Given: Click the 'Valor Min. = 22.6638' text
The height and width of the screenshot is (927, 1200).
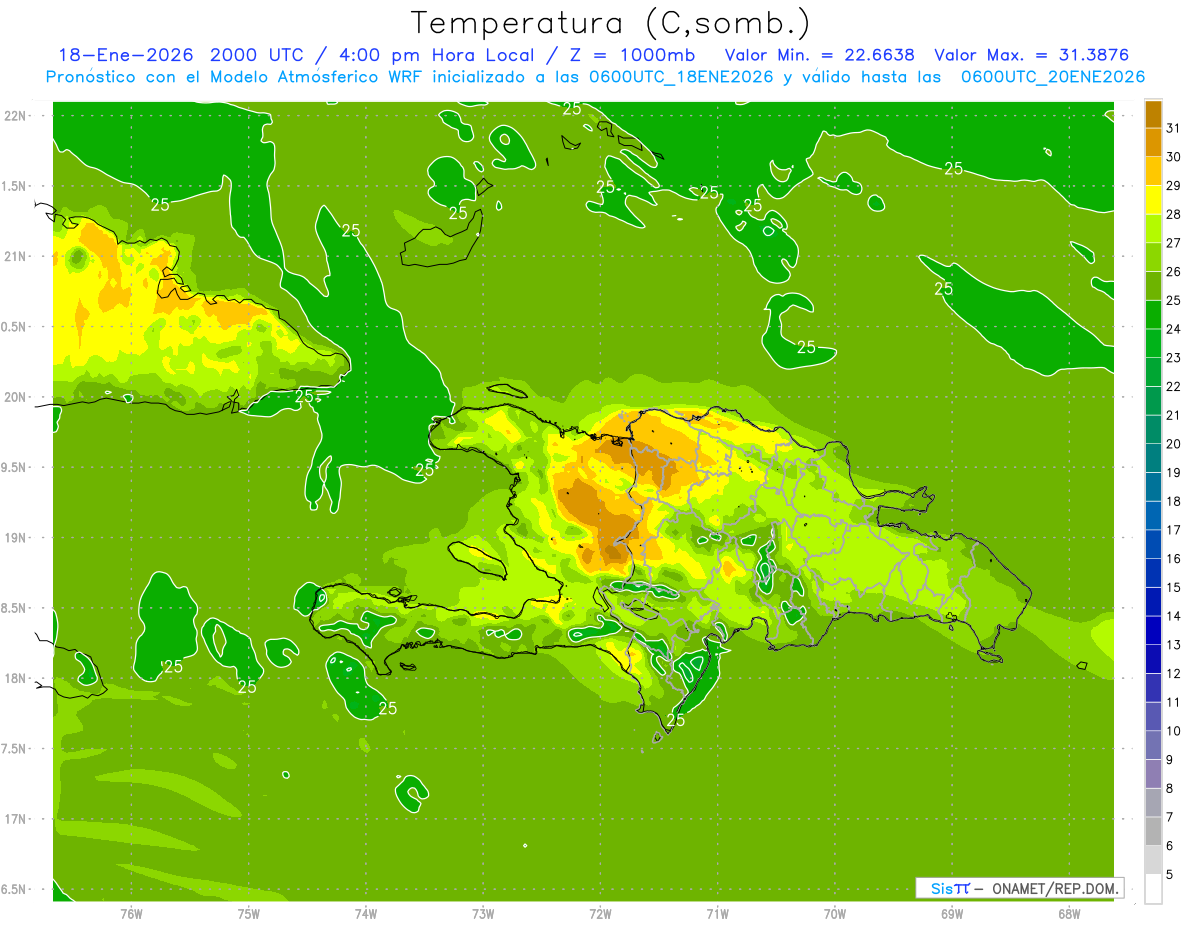Looking at the screenshot, I should pos(819,55).
